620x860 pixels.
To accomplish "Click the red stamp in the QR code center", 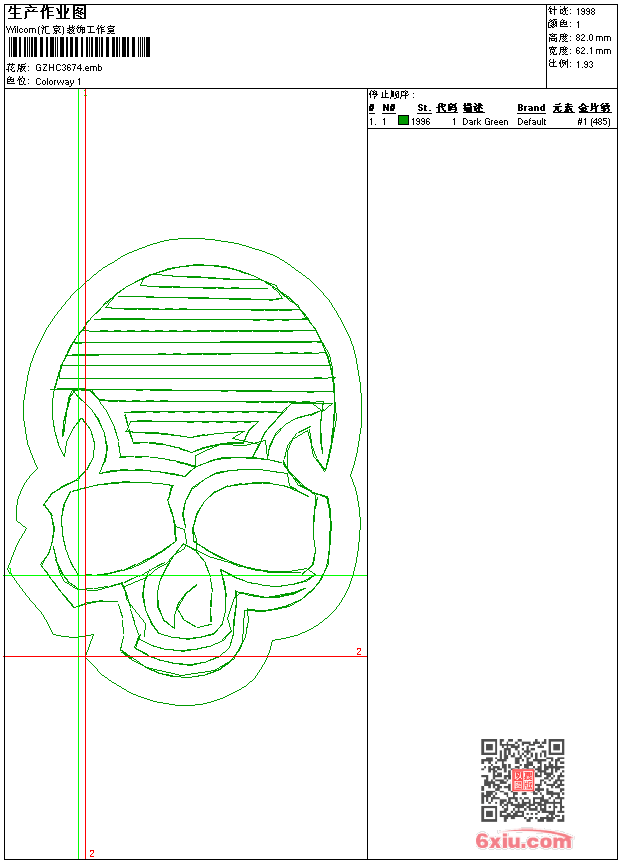I will coord(522,780).
